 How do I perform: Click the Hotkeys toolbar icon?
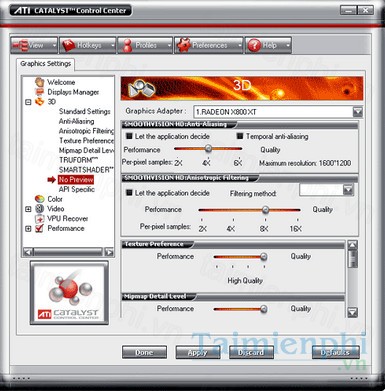tap(69, 45)
